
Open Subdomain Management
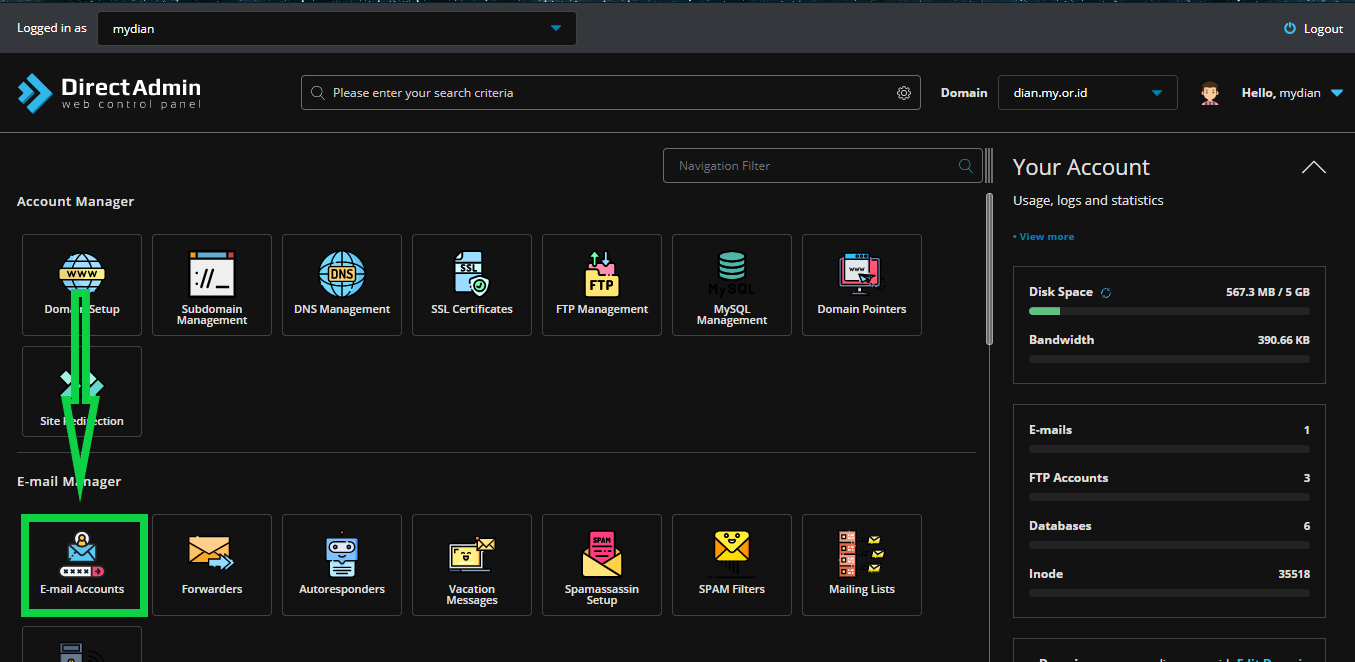212,285
